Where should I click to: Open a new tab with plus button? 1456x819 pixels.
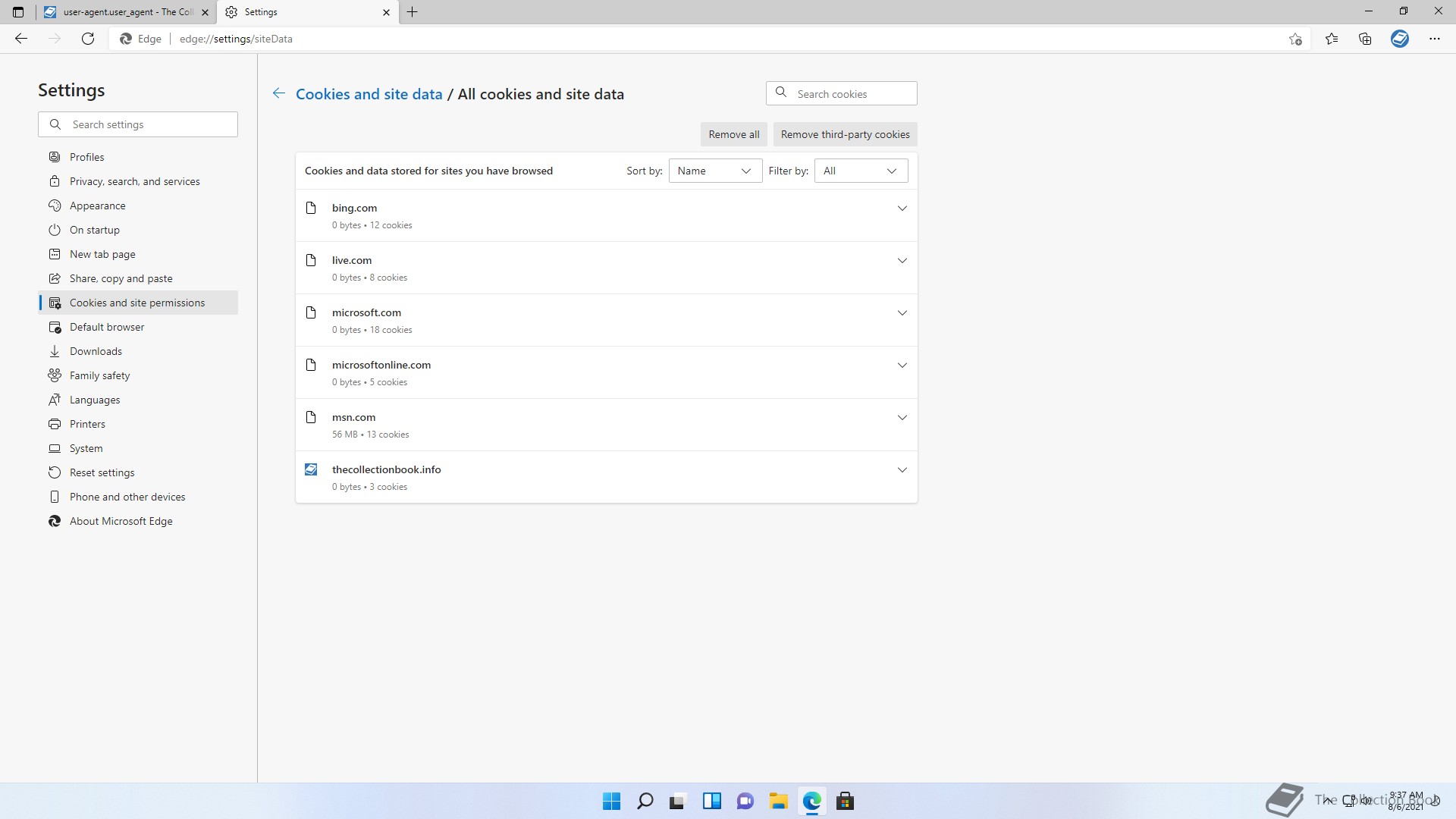click(x=413, y=12)
